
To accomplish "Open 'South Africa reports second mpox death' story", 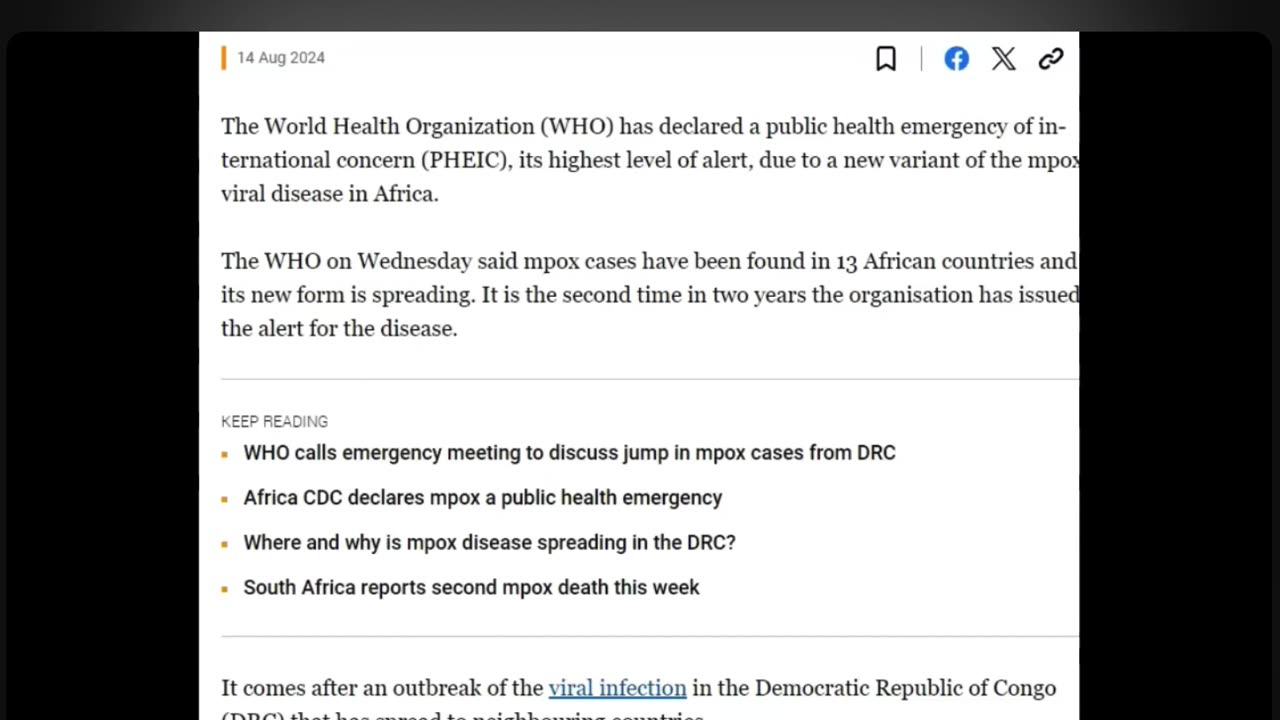I will click(471, 588).
